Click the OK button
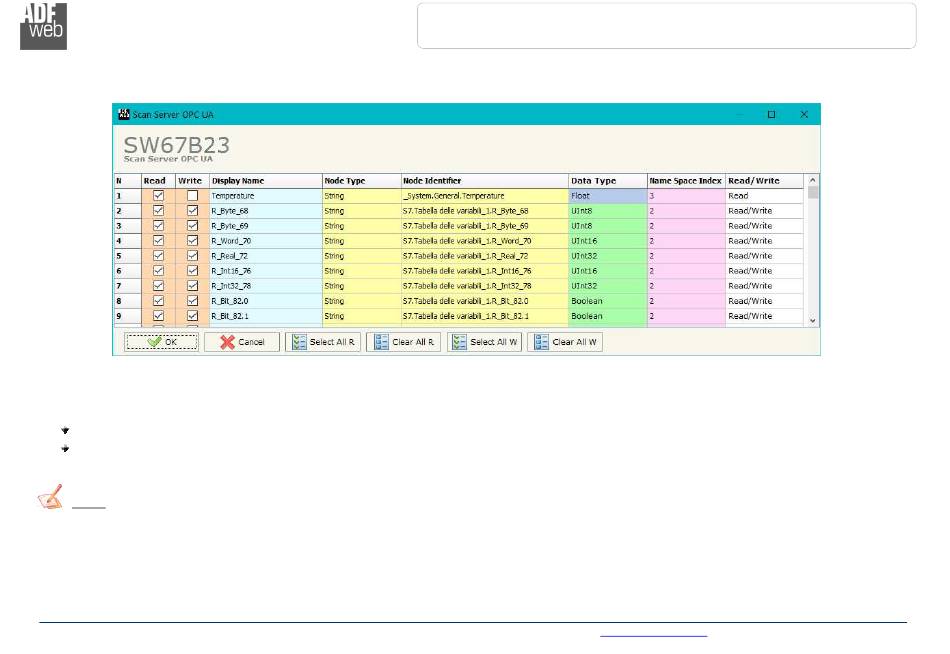The height and width of the screenshot is (654, 950). pos(161,342)
